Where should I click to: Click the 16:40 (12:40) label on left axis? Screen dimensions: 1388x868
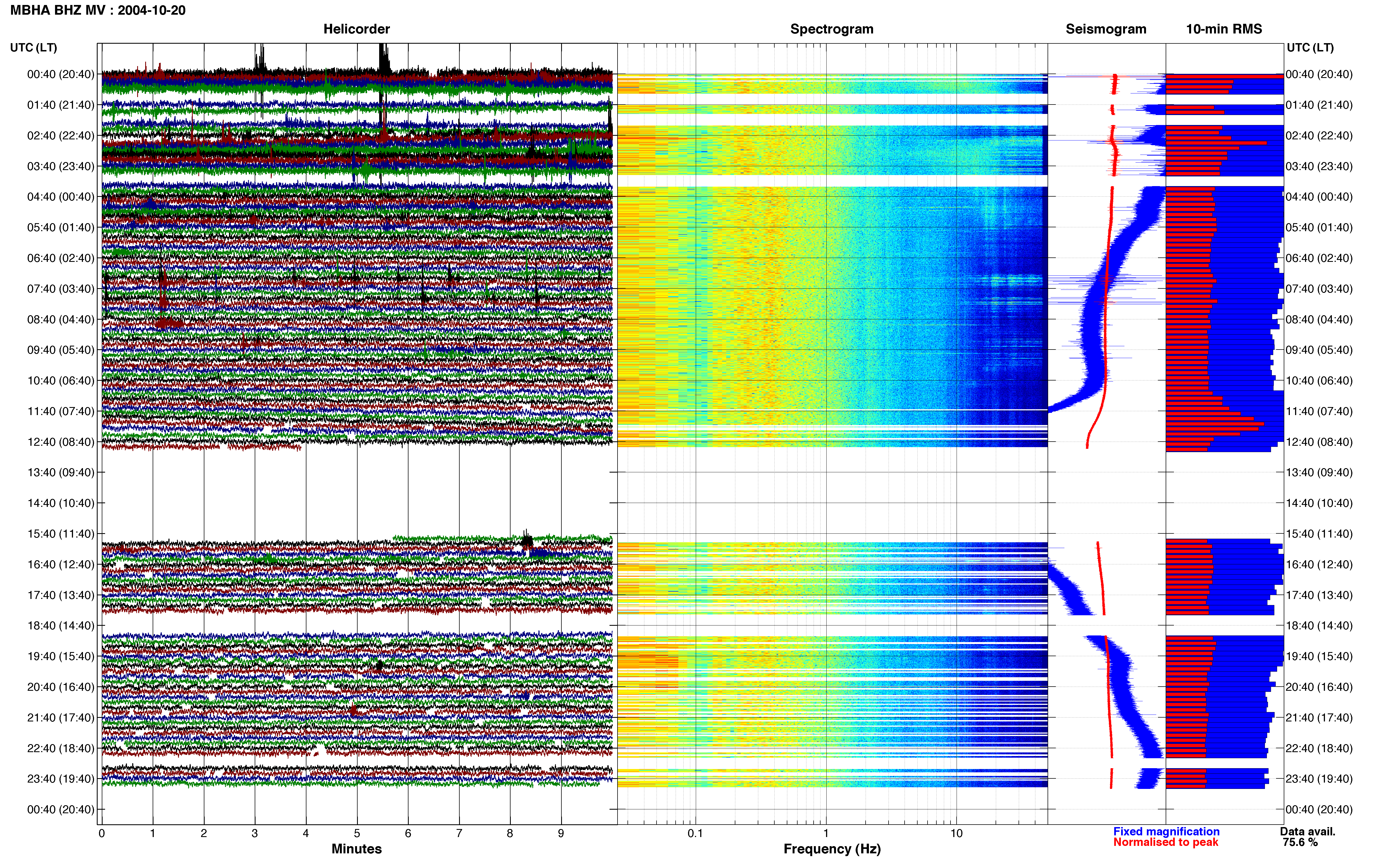(x=60, y=564)
